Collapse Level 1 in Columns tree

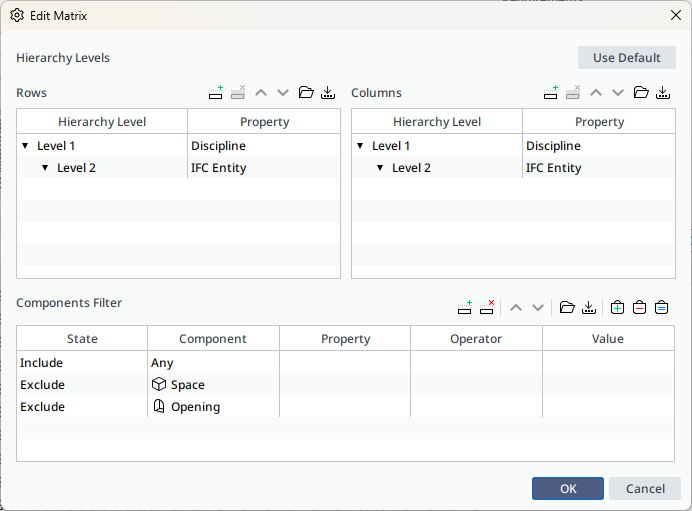click(360, 146)
